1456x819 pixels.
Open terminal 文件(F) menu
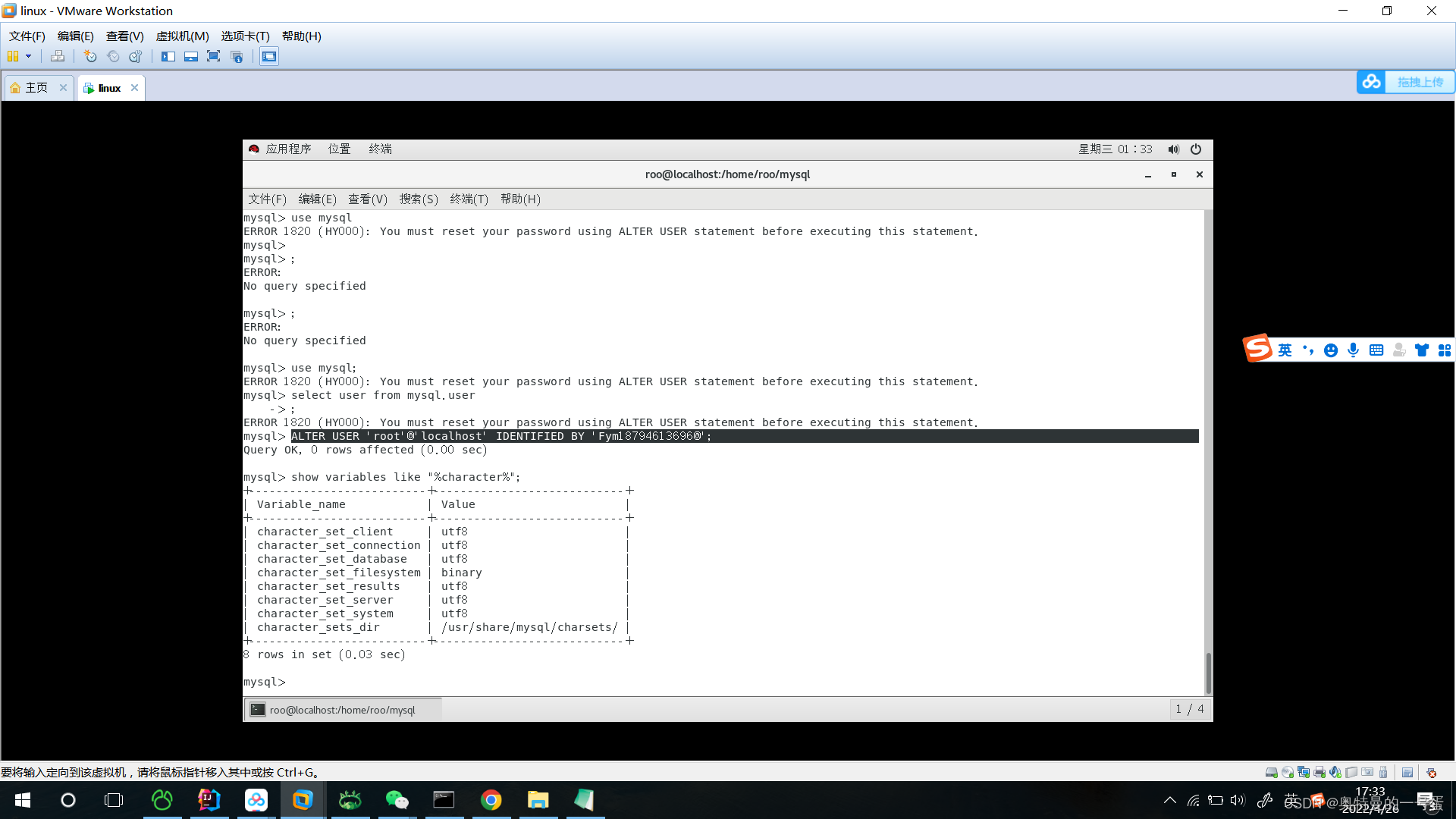coord(268,199)
